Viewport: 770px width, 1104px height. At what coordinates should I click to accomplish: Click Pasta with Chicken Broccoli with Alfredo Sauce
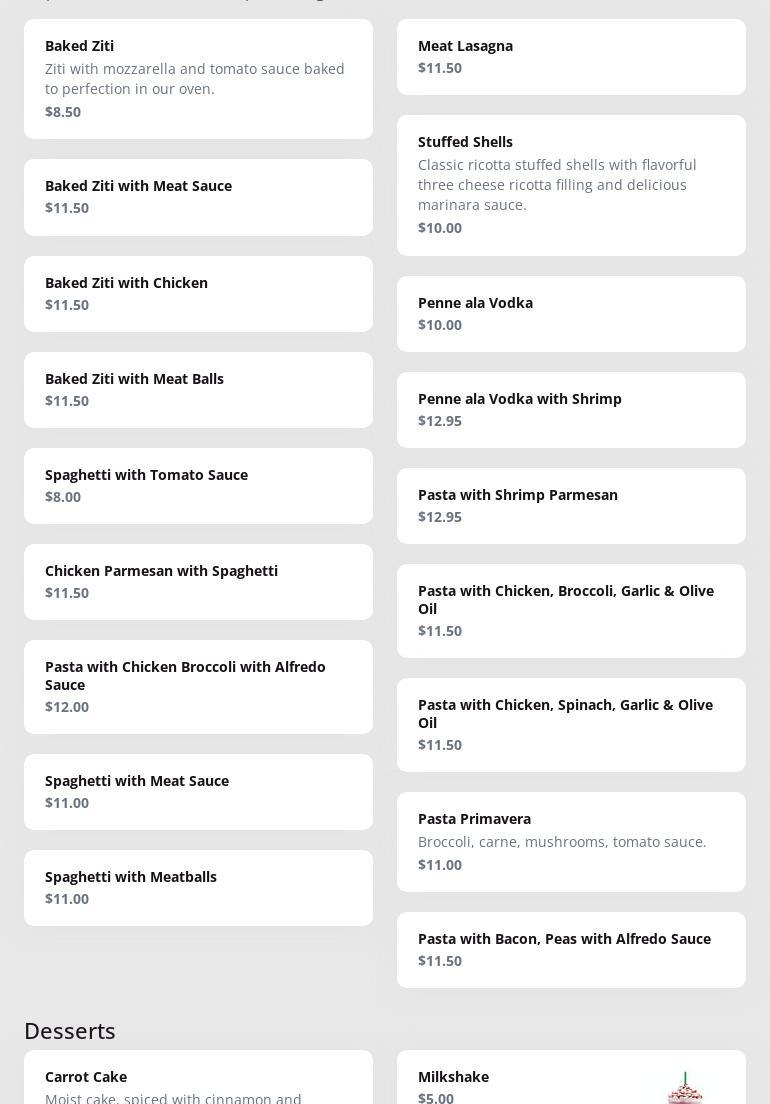tap(198, 687)
